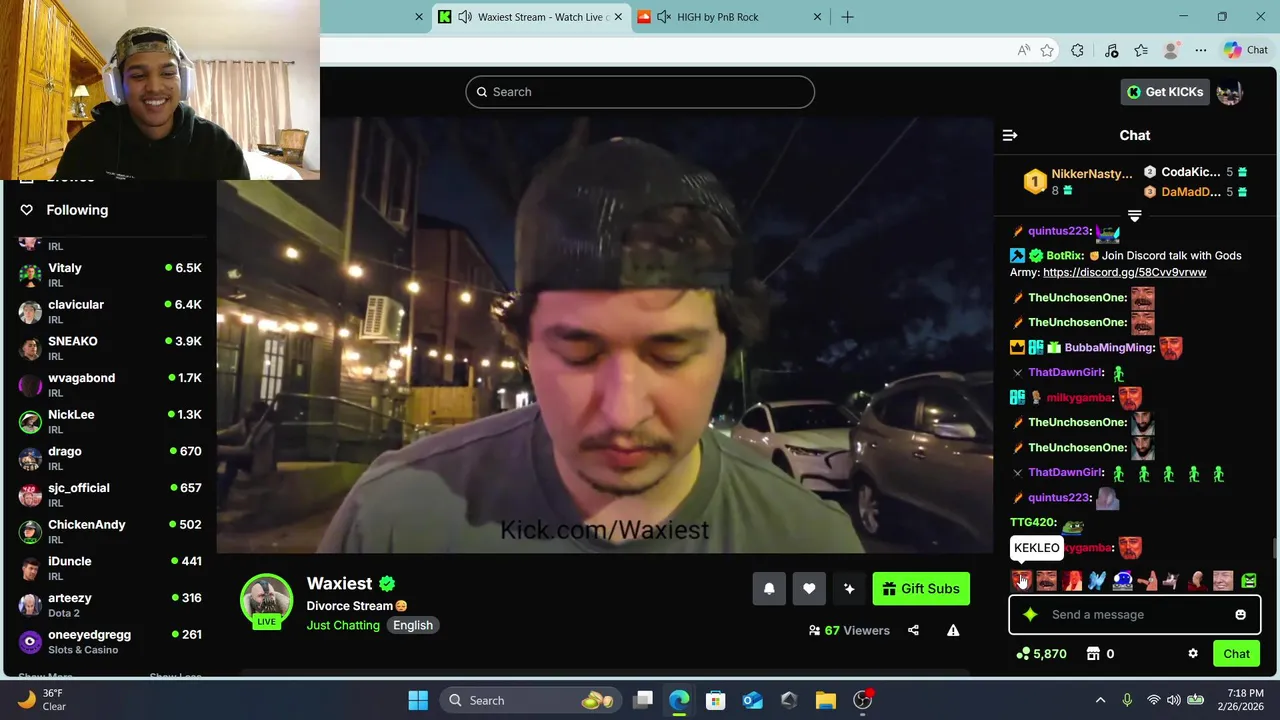Select the blue headphones character quick emote
Screen dimensions: 1280x720
pos(1122,581)
